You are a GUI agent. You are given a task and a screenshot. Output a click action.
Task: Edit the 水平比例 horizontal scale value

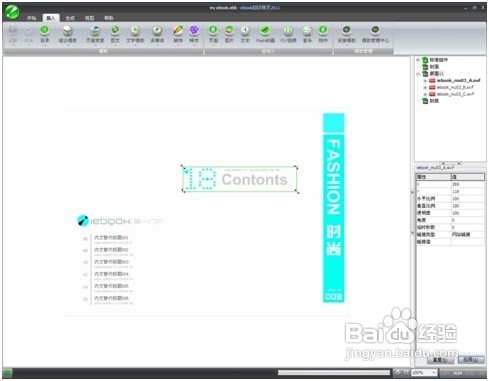(x=467, y=199)
